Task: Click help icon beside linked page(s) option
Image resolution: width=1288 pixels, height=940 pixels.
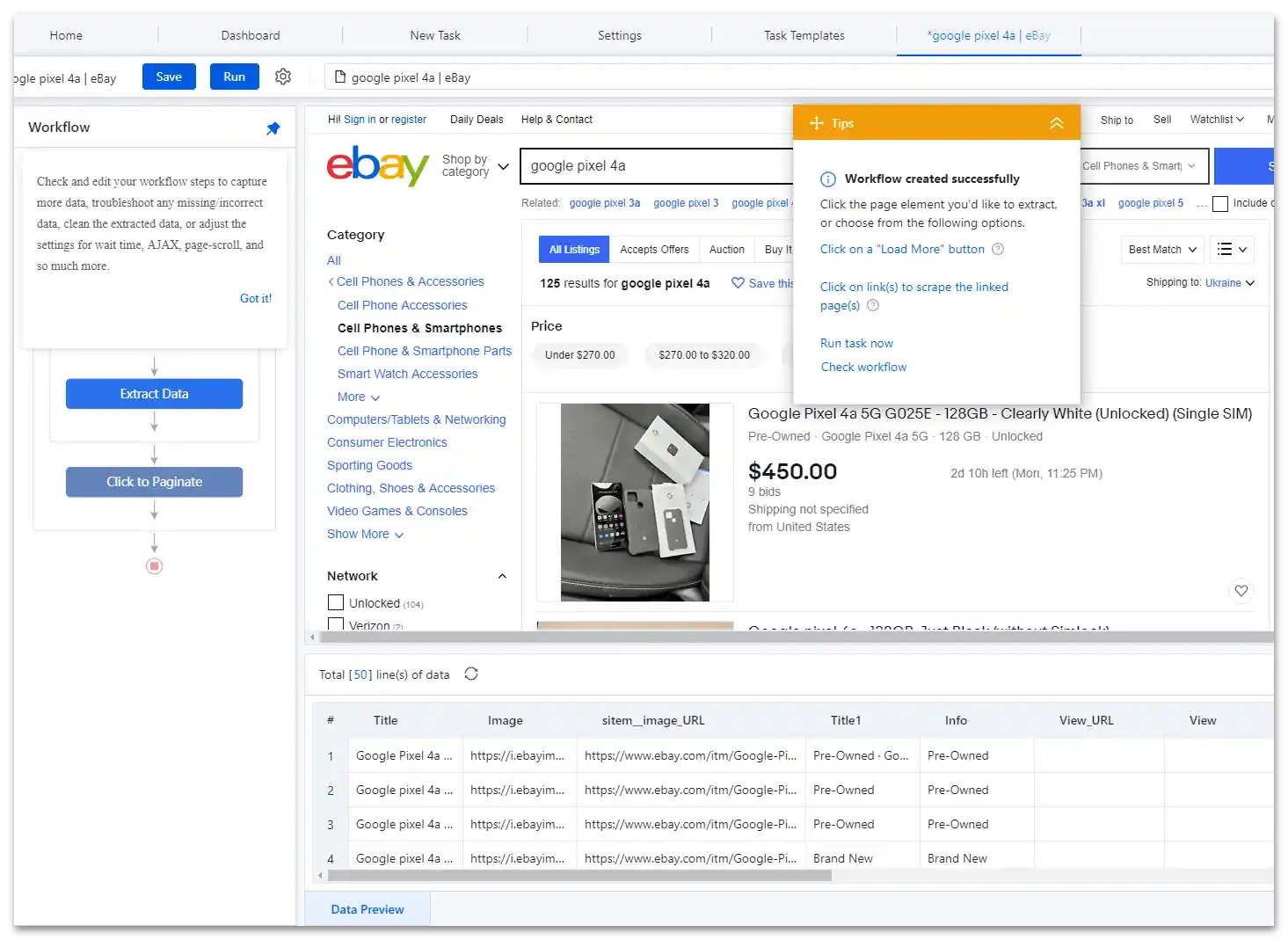Action: coord(873,305)
